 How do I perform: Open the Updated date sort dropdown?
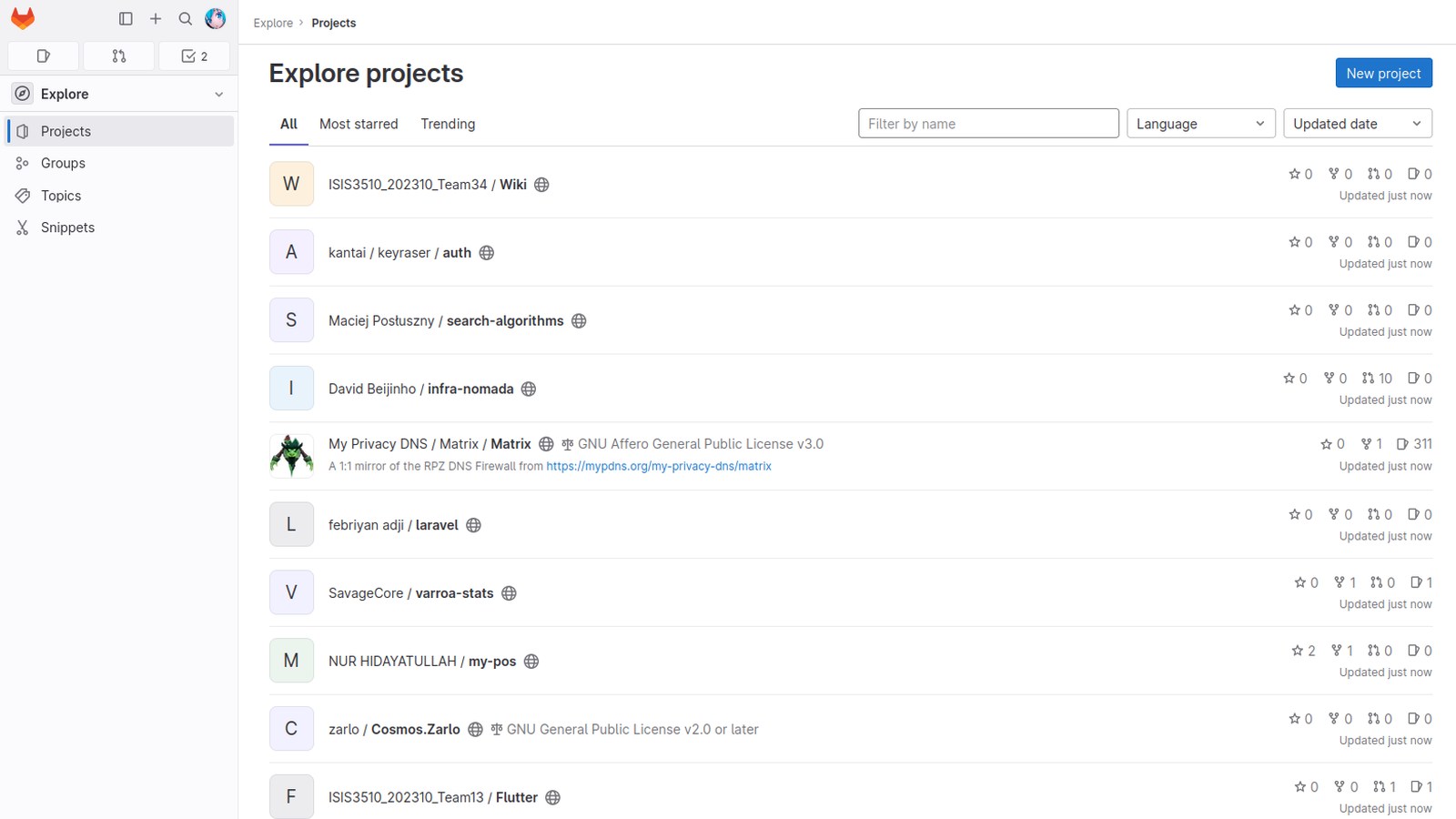tap(1357, 124)
